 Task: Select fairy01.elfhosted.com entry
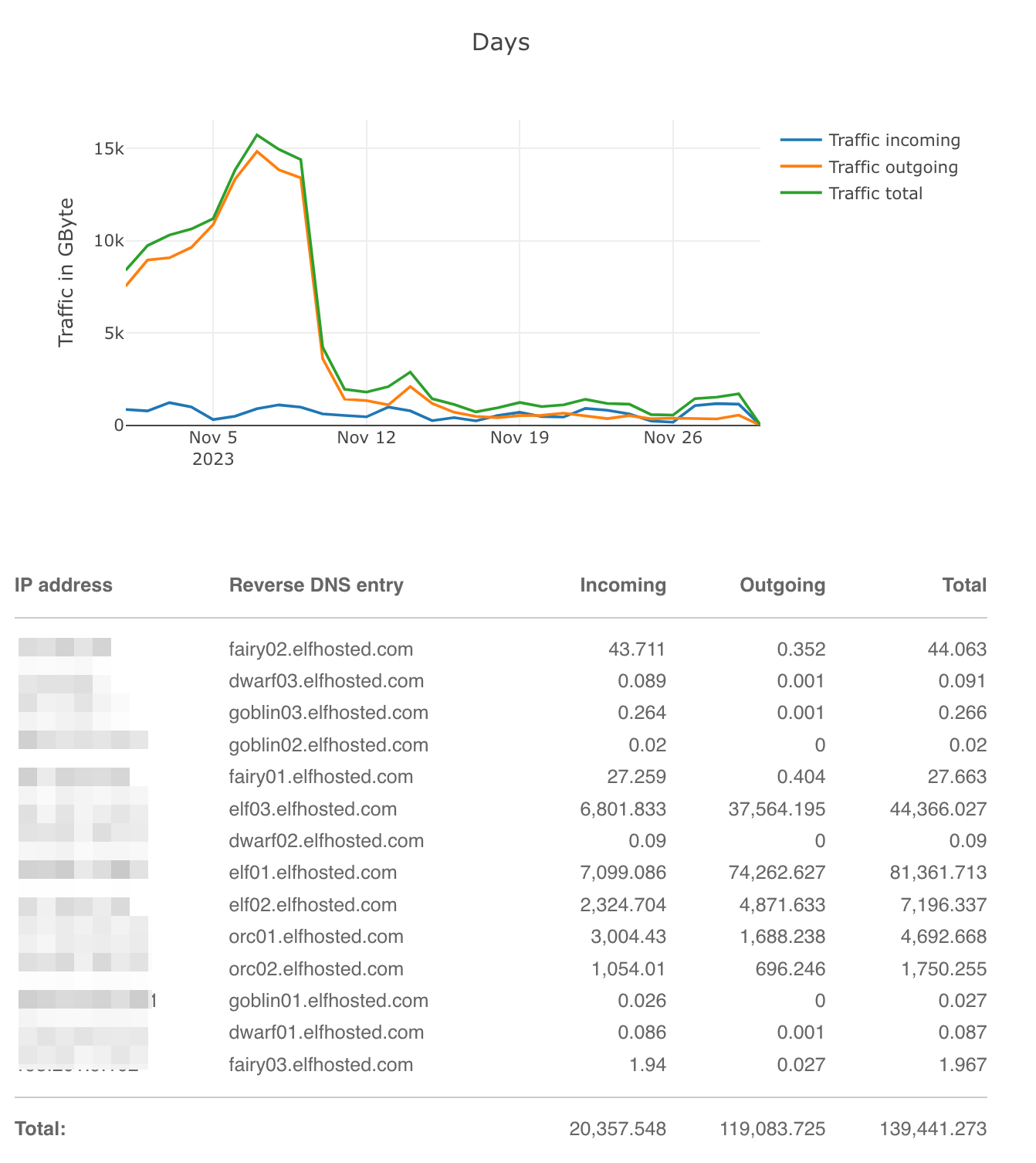coord(321,777)
